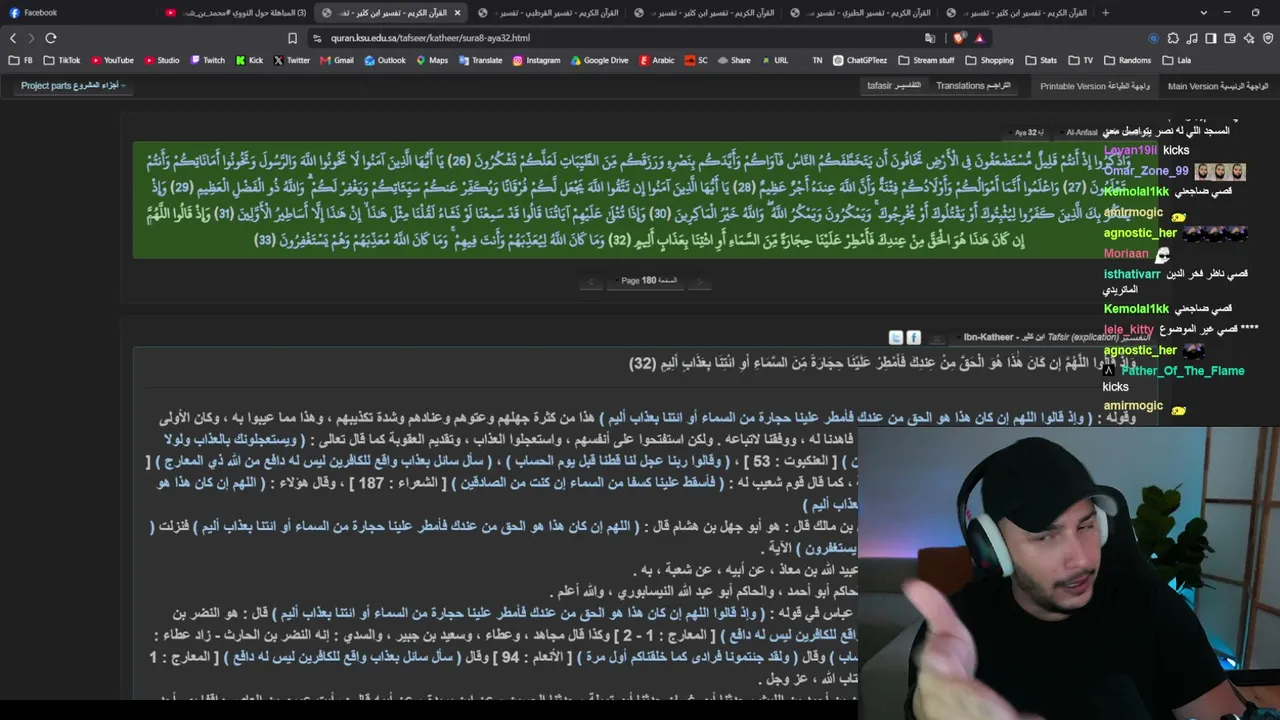Open the Printable Version link
Viewport: 1280px width, 720px height.
click(x=1095, y=86)
